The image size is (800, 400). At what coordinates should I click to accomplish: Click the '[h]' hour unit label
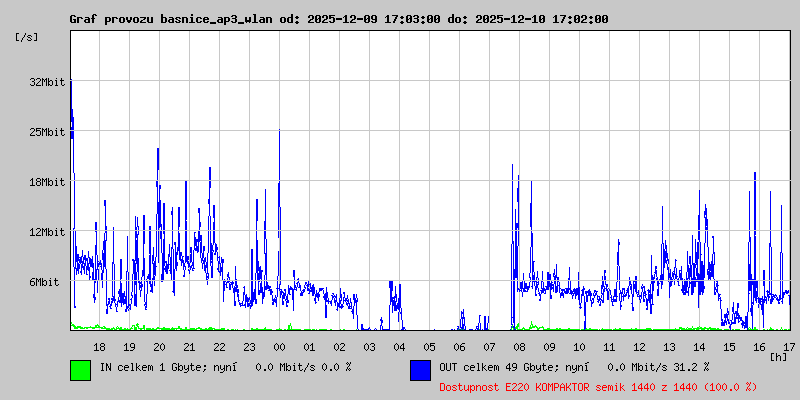[779, 357]
